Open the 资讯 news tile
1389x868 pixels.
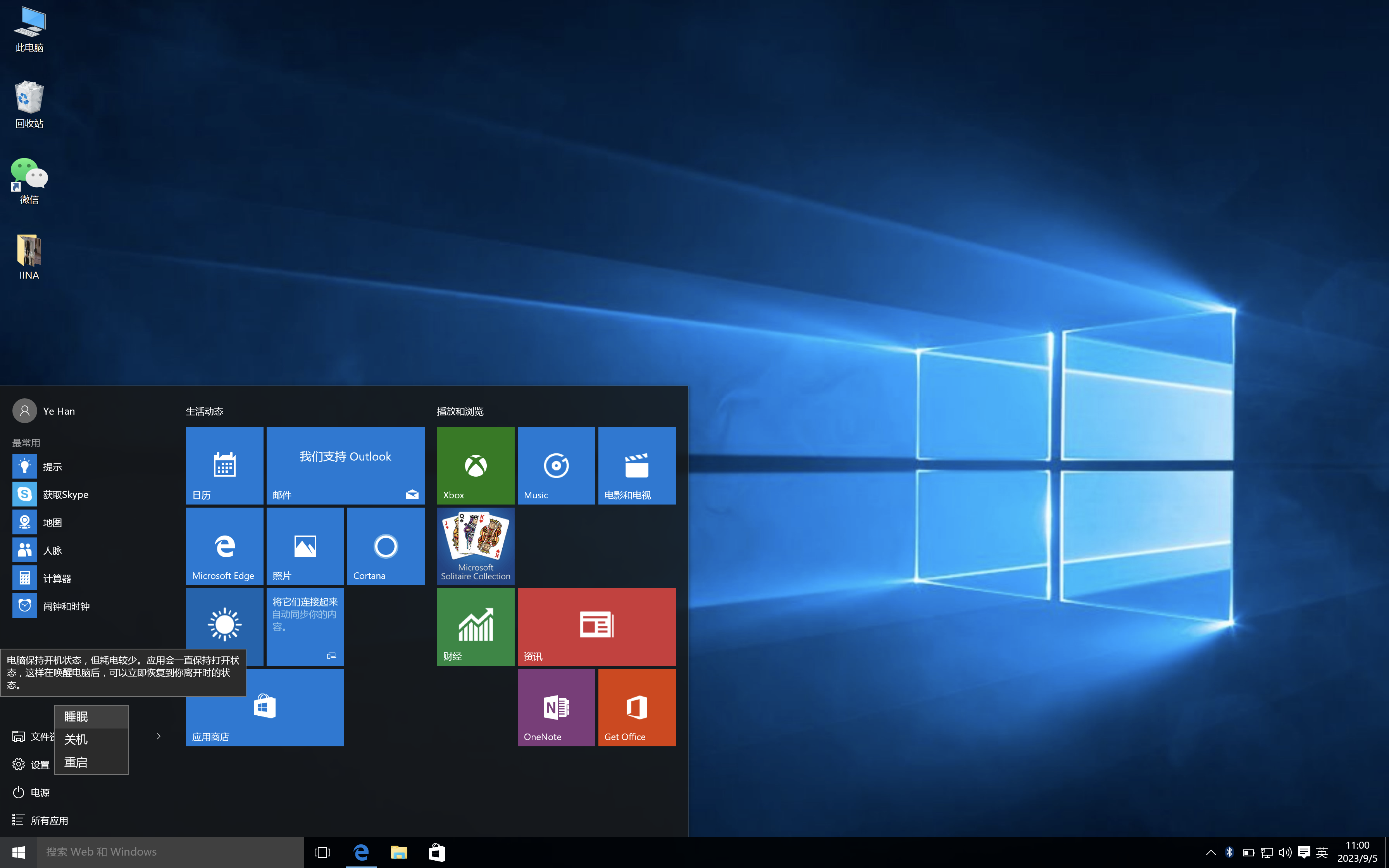coord(597,627)
